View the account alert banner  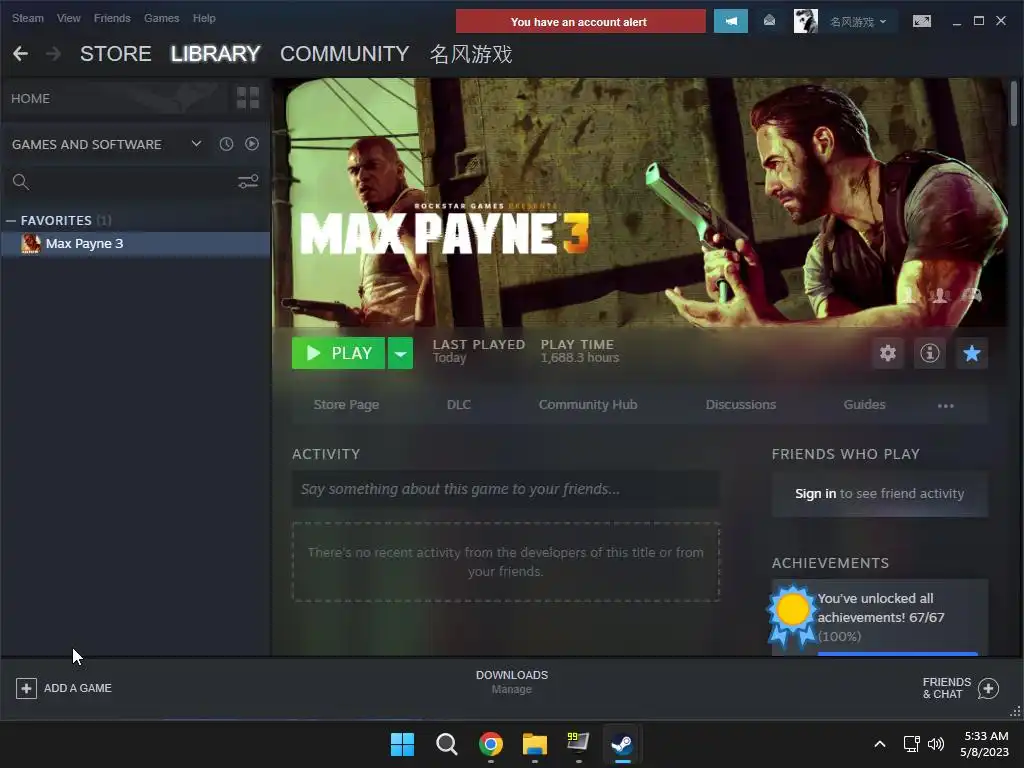581,22
